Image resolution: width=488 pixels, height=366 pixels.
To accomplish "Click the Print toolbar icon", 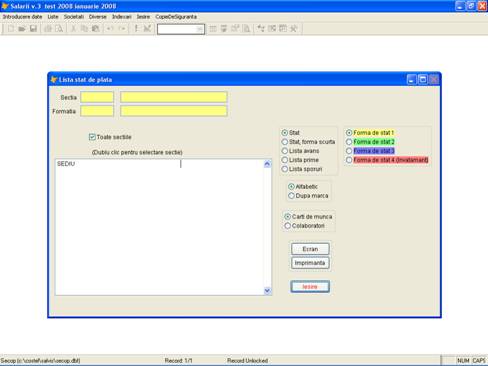I will (x=48, y=29).
